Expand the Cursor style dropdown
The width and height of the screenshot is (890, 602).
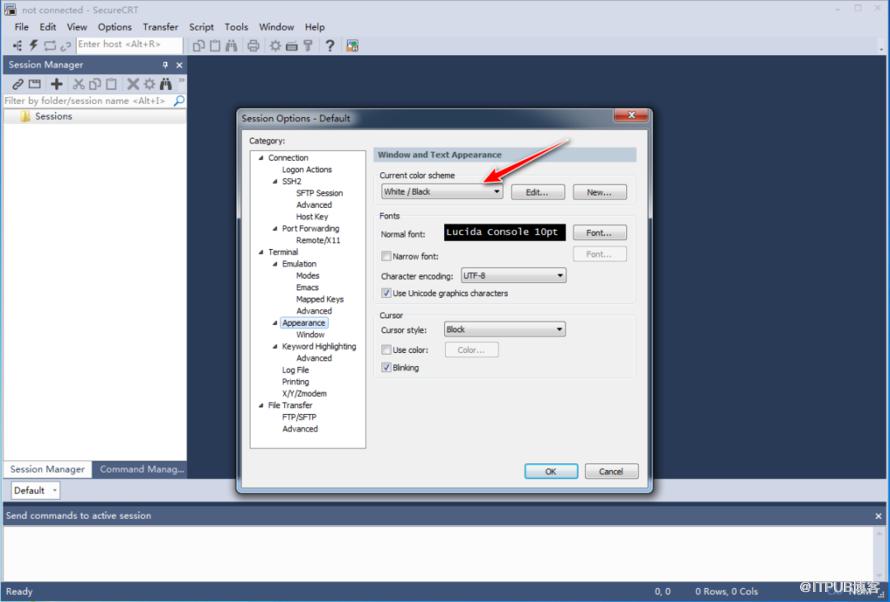[505, 329]
